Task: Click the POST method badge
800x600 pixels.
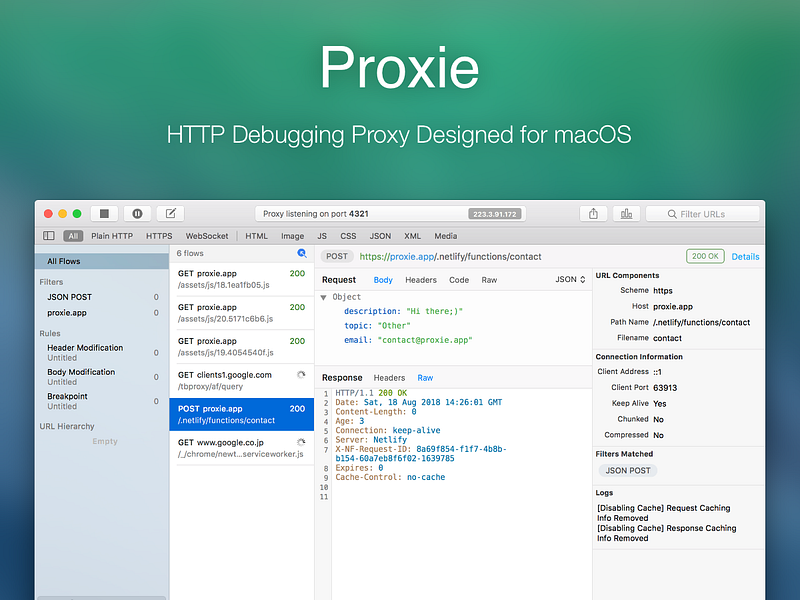Action: pos(337,257)
